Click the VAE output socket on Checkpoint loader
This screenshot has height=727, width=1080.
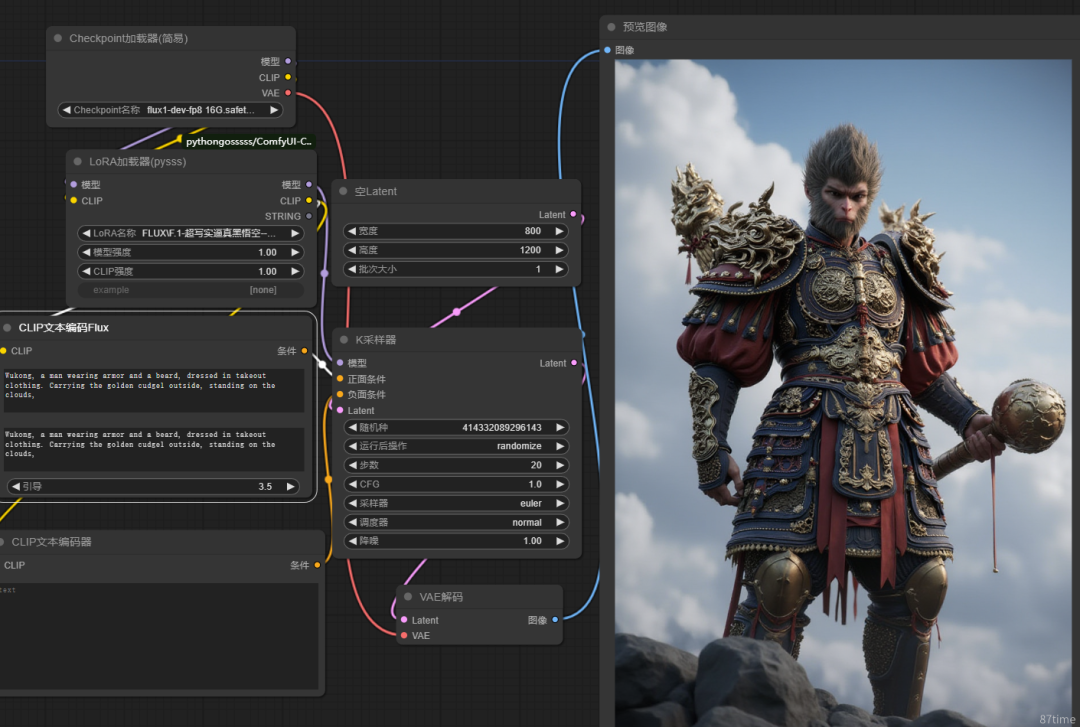coord(288,93)
